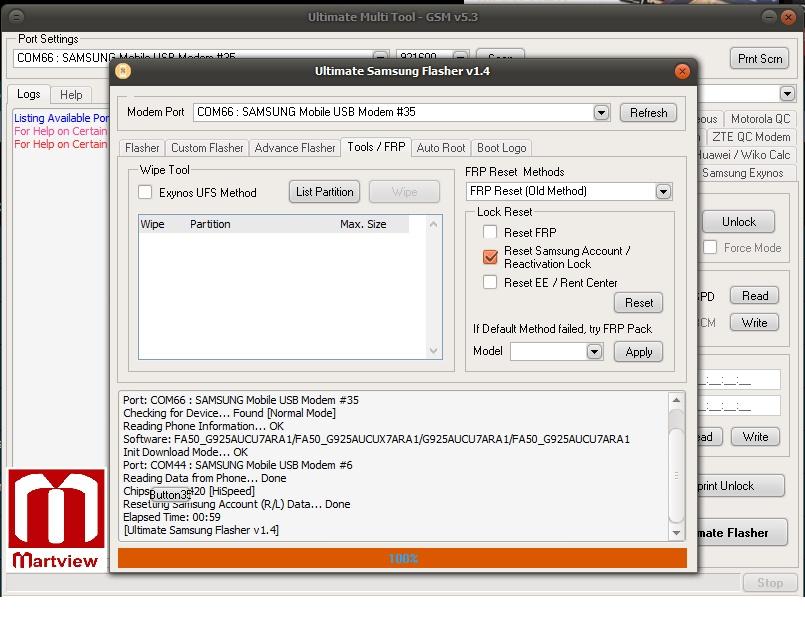The height and width of the screenshot is (618, 805).
Task: Switch to the Advance Flasher tab
Action: tap(295, 148)
